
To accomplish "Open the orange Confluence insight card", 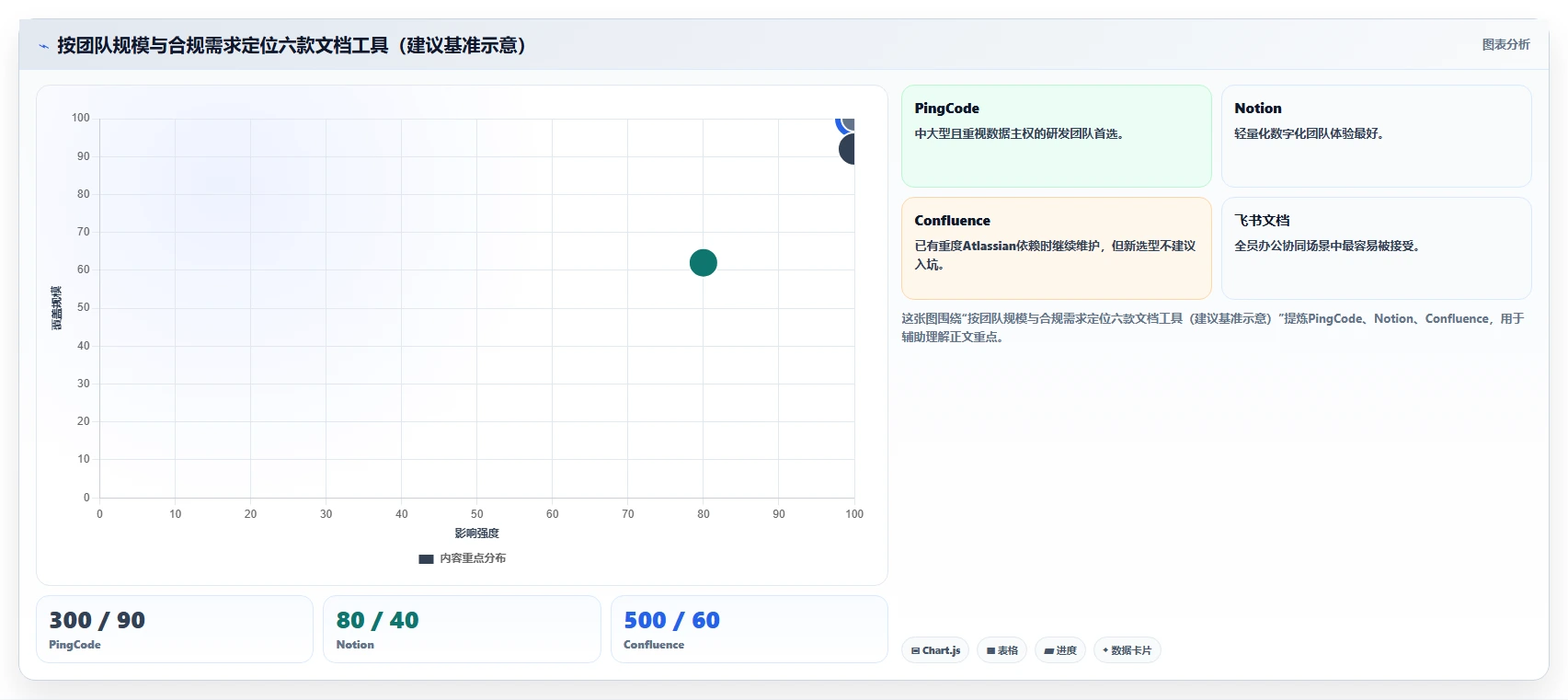I will (1057, 248).
